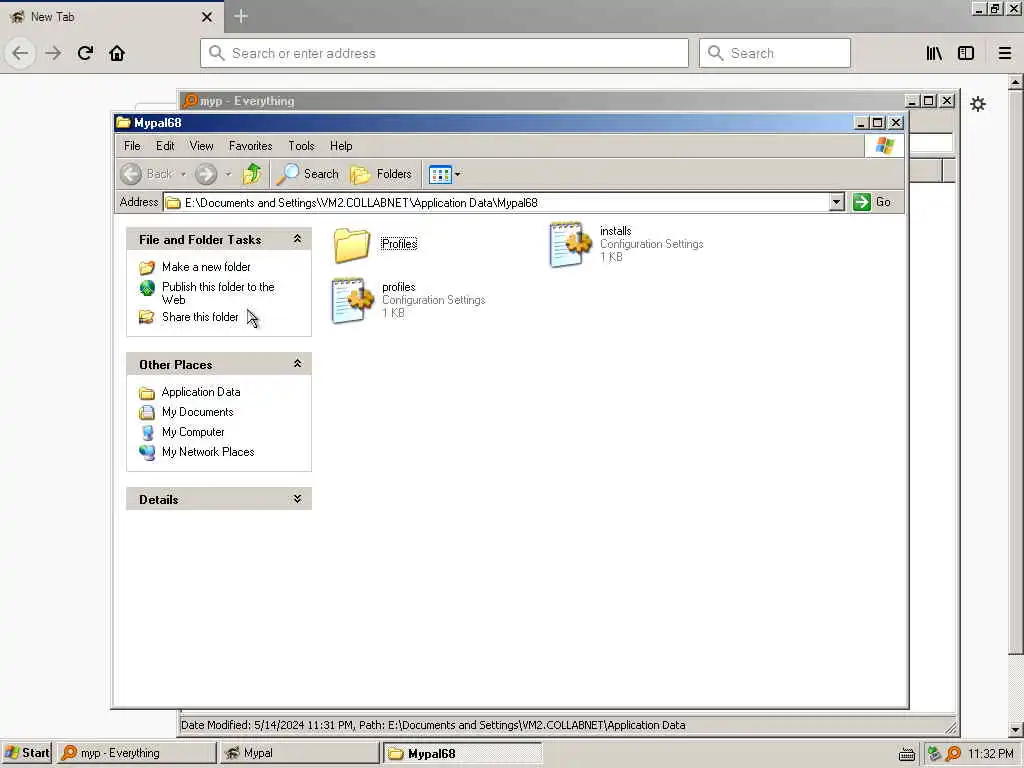Click the Make a new folder icon
Image resolution: width=1024 pixels, height=768 pixels.
tap(147, 267)
